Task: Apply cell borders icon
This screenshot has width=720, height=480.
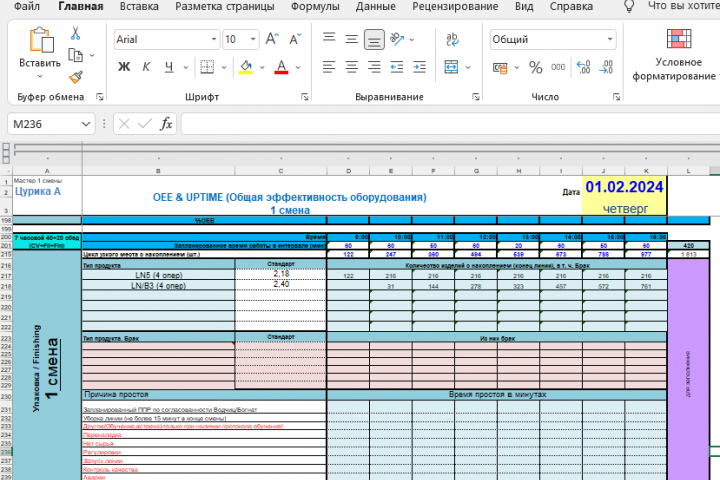Action: (207, 67)
